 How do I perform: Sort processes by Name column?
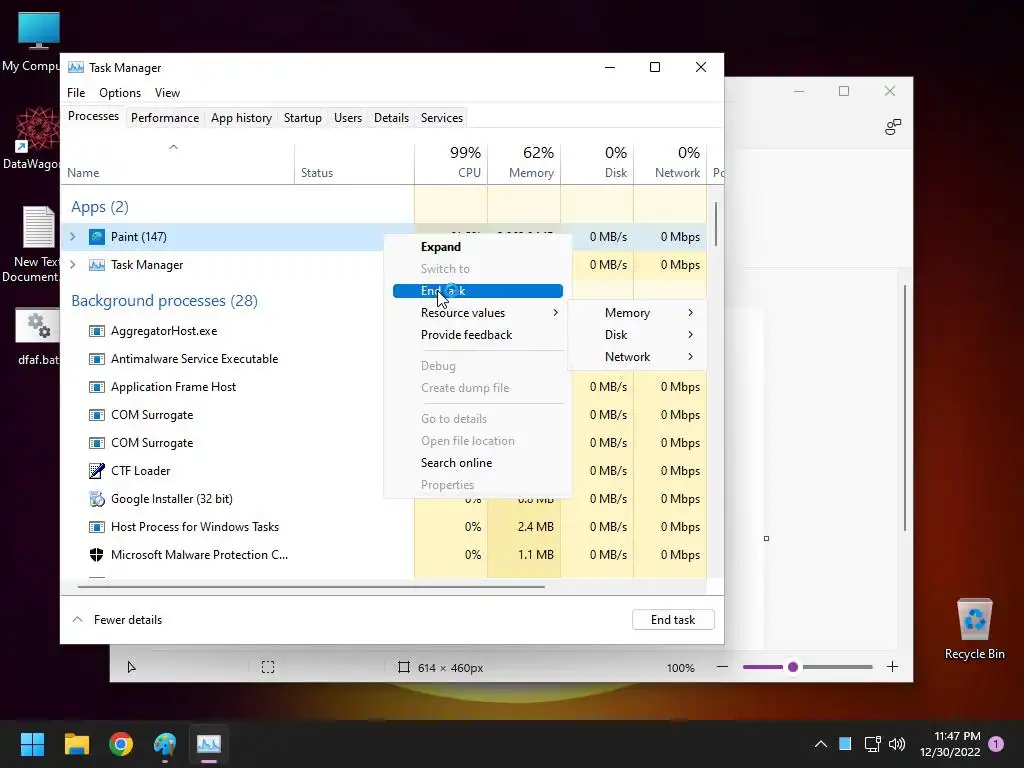[178, 163]
